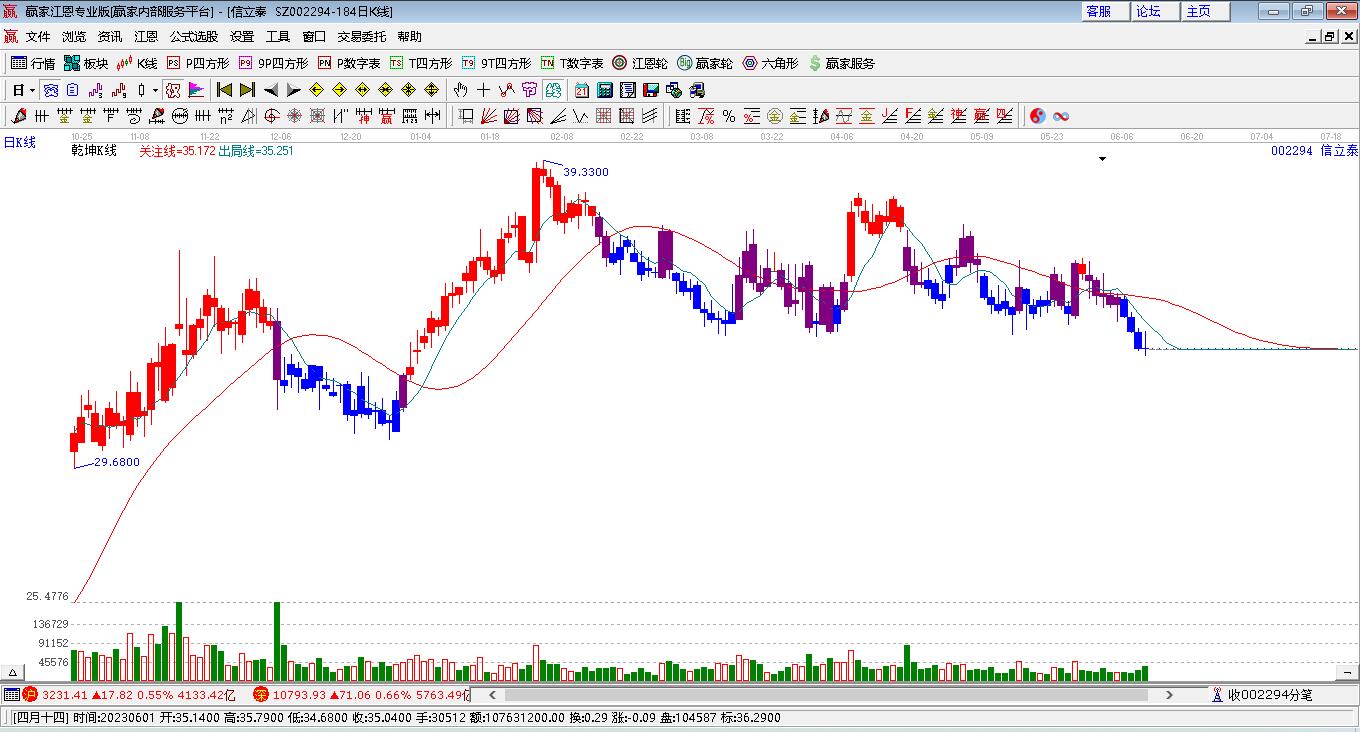
Task: Open the 资讯 menu
Action: coord(110,36)
